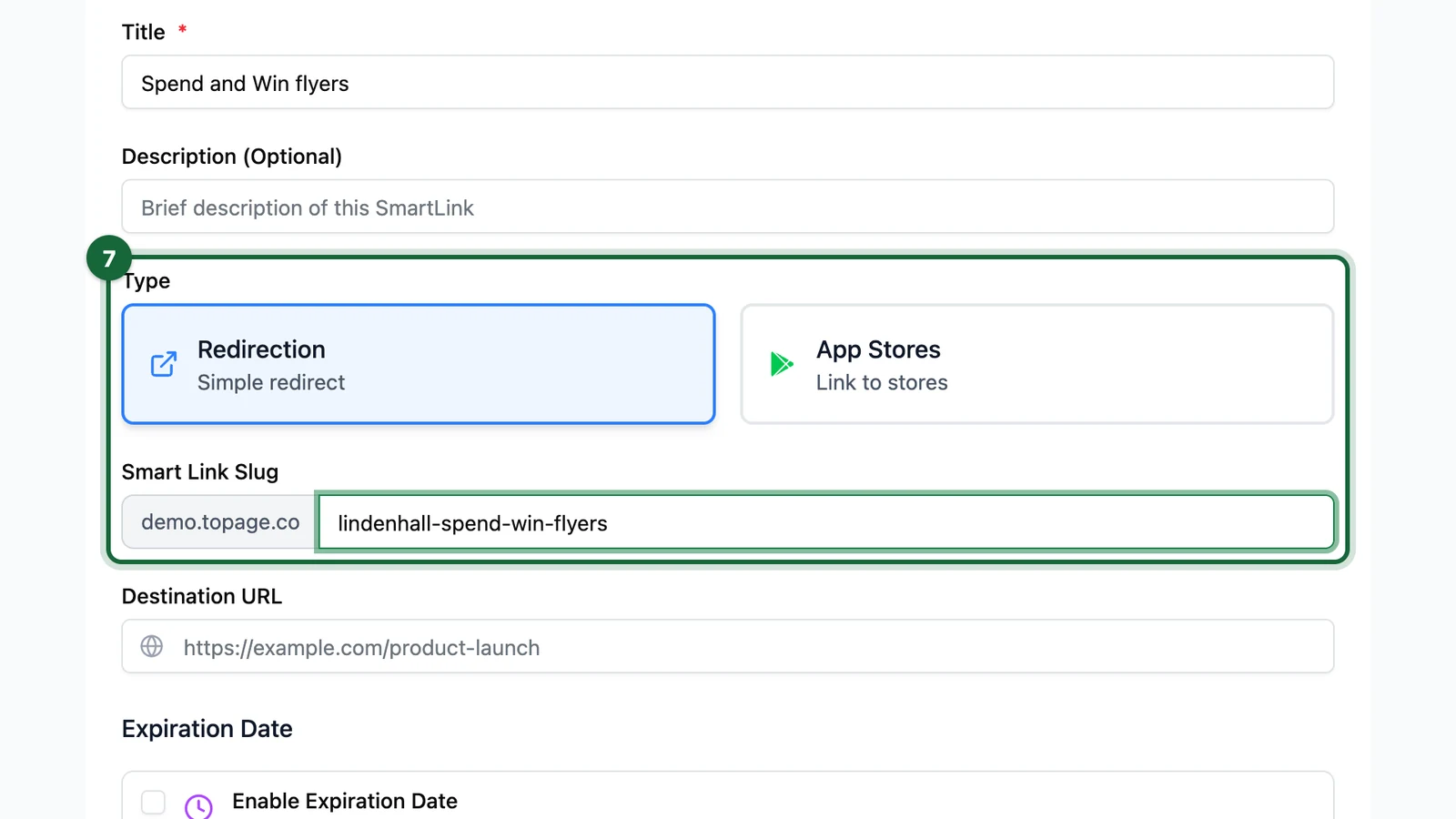Click the Enable Expiration Date label

[345, 801]
